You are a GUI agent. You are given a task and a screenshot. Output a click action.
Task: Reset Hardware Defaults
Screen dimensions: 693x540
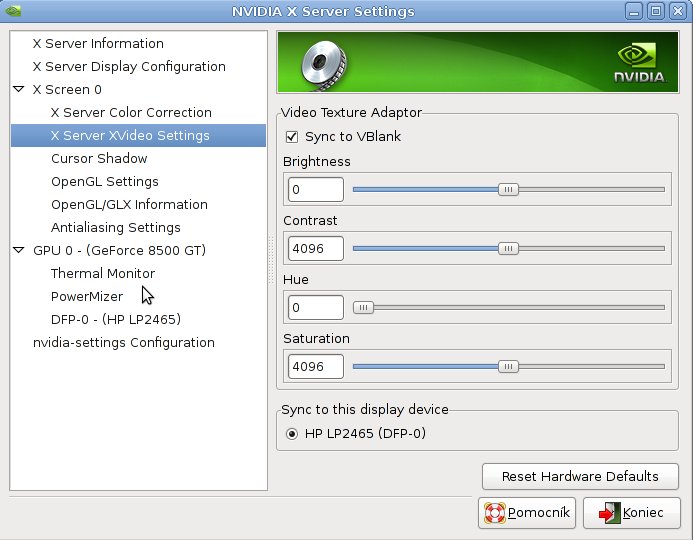[x=580, y=476]
